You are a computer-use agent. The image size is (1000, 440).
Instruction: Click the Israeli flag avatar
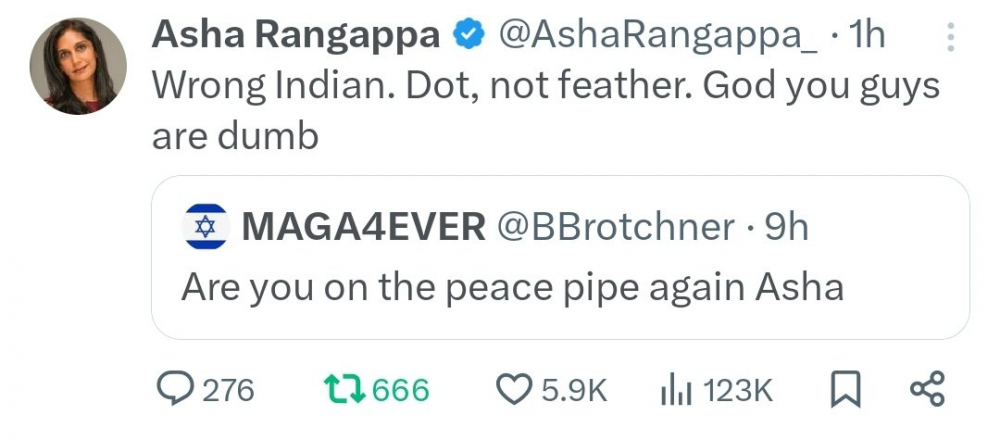coord(206,228)
